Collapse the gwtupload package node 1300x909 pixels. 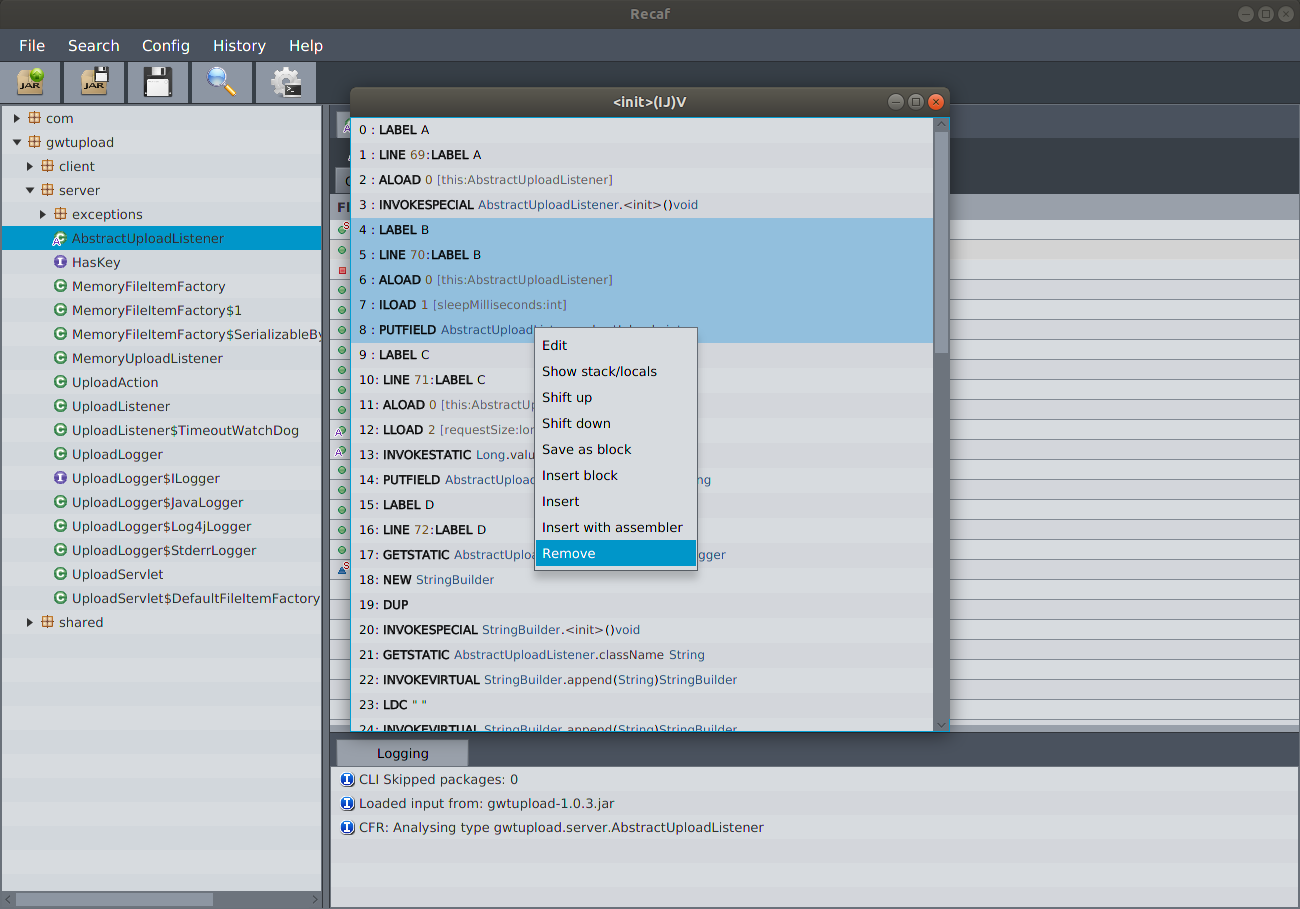[x=17, y=142]
